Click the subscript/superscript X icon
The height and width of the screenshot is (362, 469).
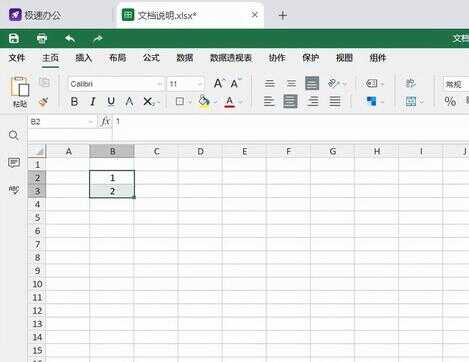coord(148,101)
